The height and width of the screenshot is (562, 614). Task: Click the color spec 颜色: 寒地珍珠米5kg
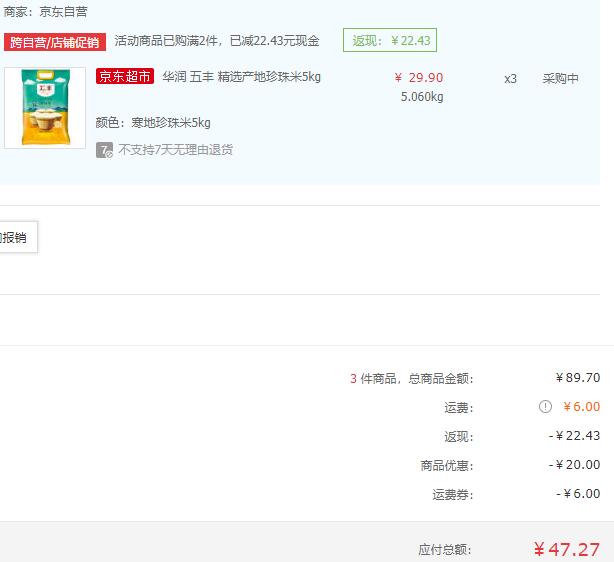pos(153,123)
